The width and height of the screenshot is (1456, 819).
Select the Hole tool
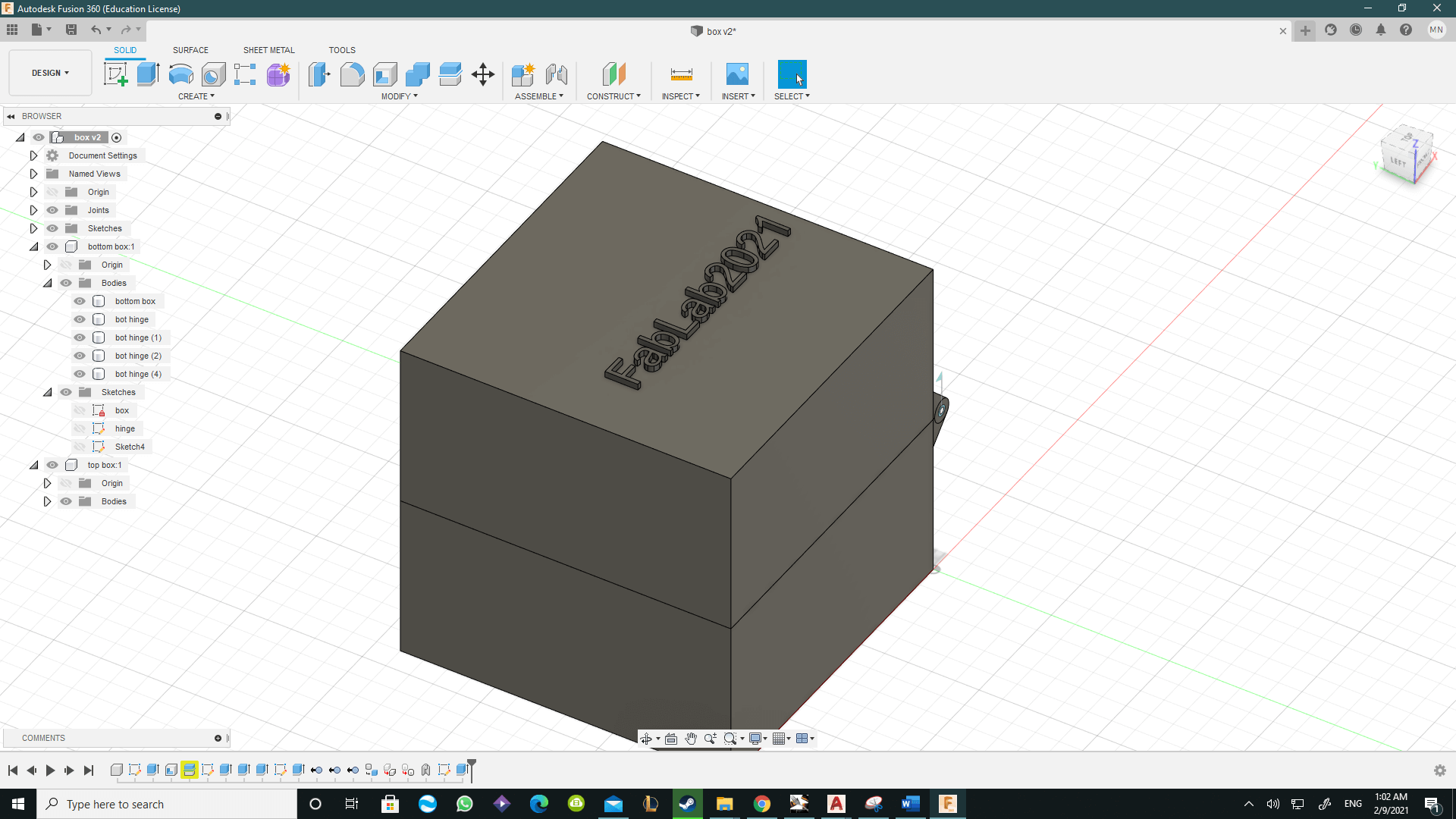213,74
